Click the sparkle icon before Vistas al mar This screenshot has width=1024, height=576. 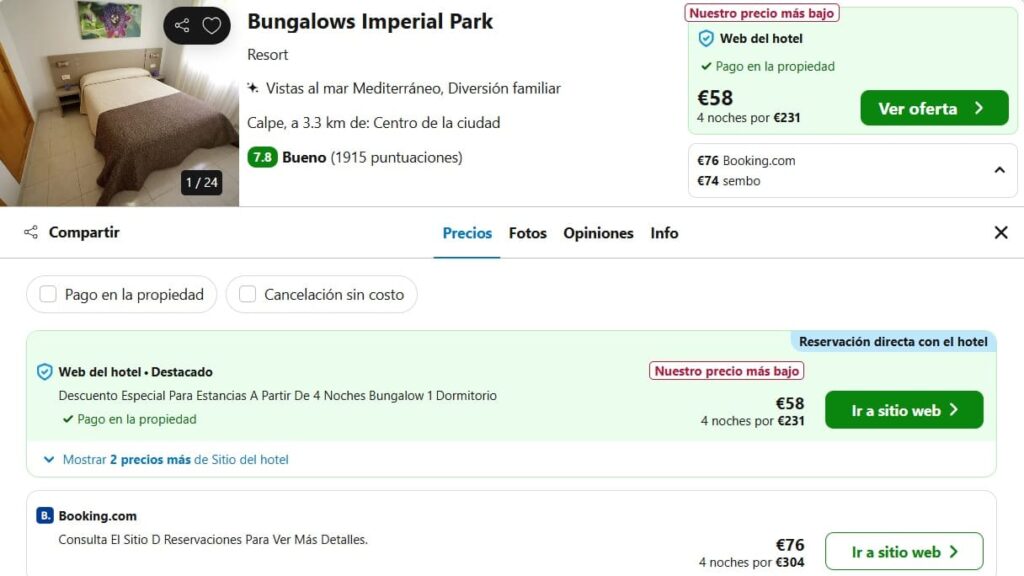pyautogui.click(x=253, y=88)
